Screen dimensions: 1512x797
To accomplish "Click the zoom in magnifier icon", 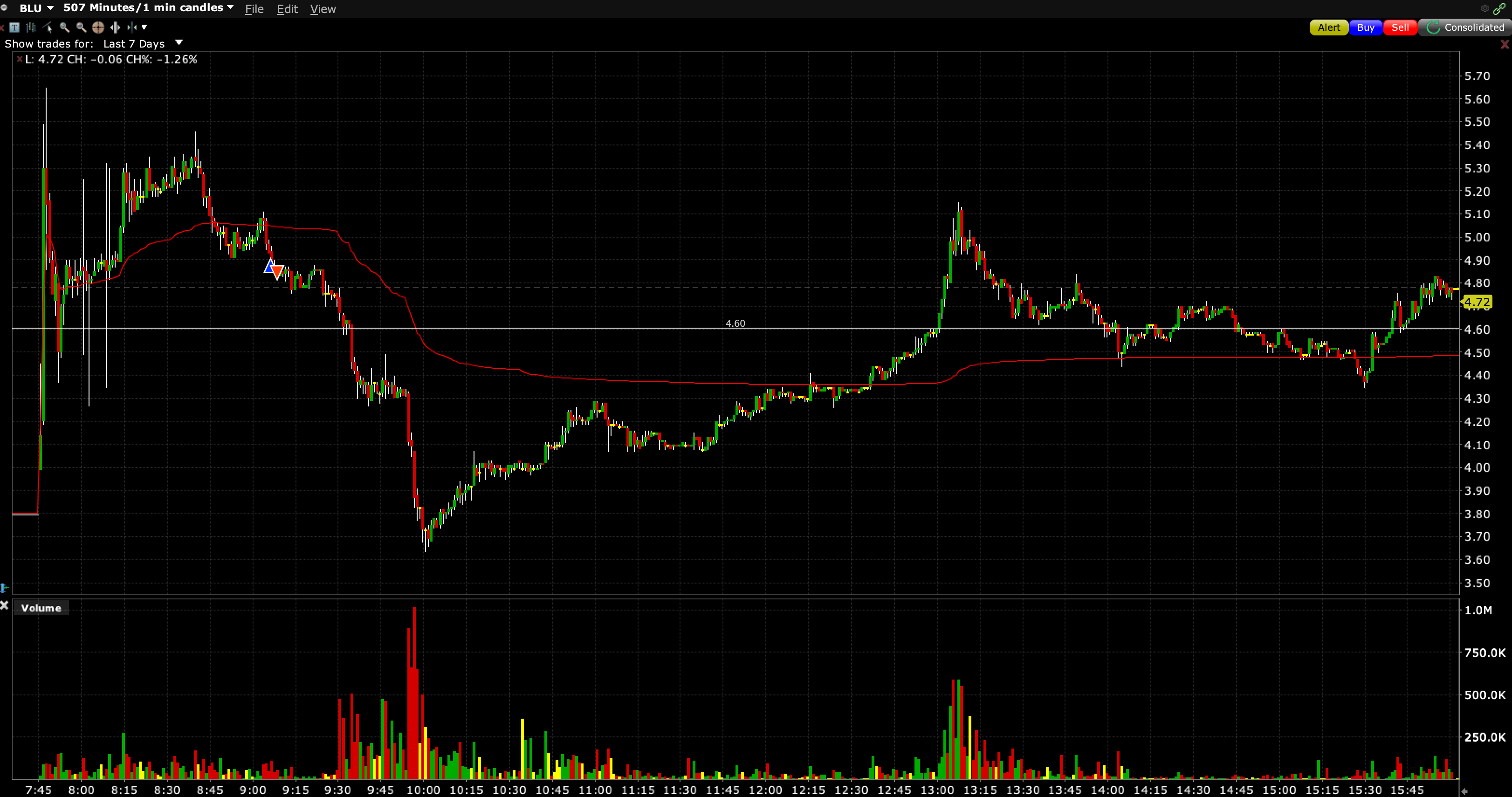I will [x=65, y=27].
